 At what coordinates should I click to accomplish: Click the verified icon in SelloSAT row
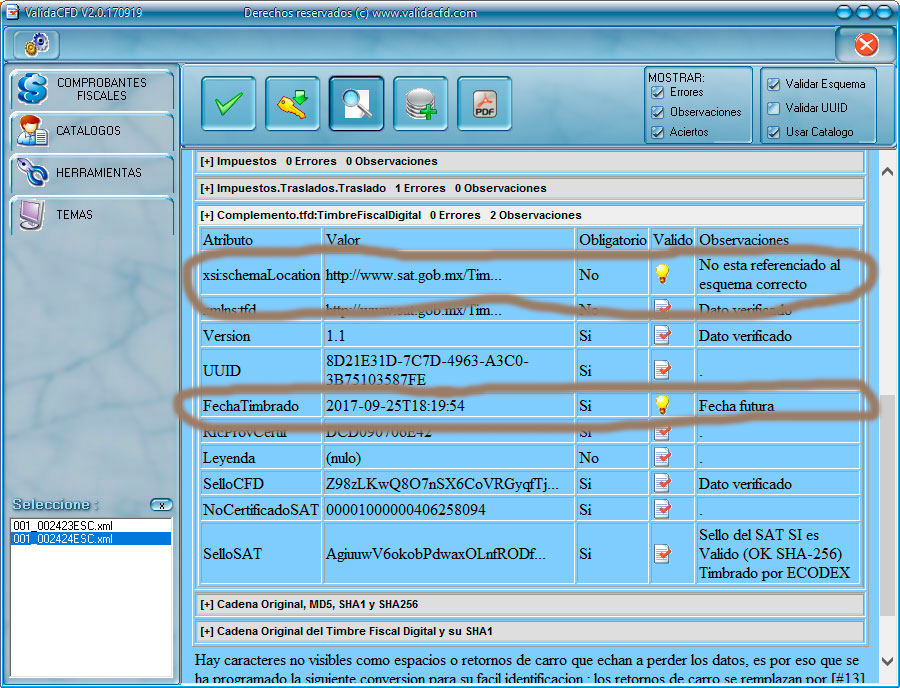662,553
